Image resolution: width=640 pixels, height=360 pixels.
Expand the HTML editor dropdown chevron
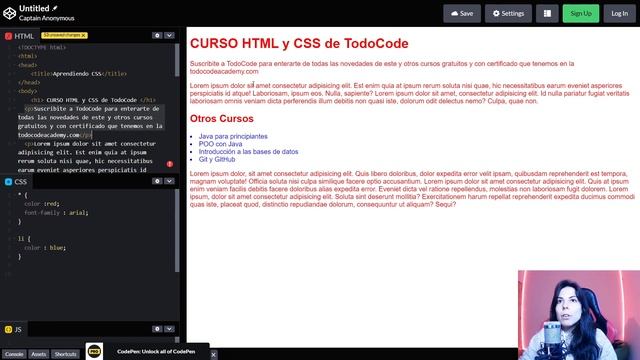click(x=169, y=36)
